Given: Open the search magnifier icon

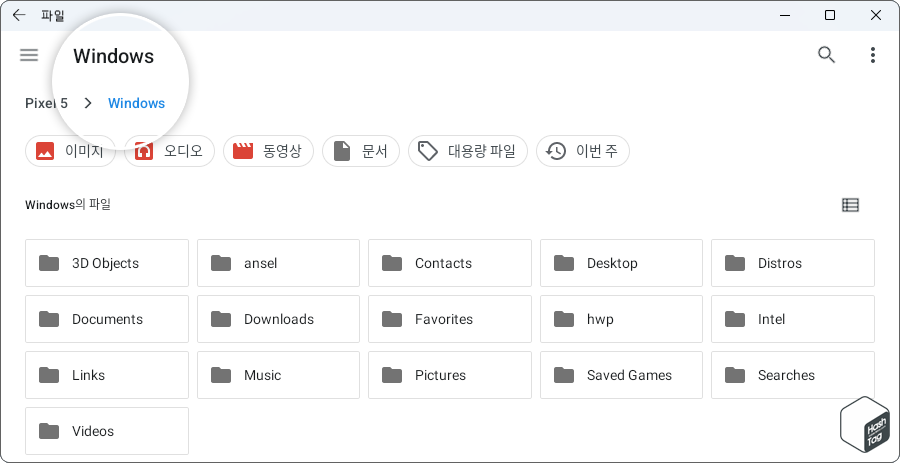Looking at the screenshot, I should (x=826, y=55).
